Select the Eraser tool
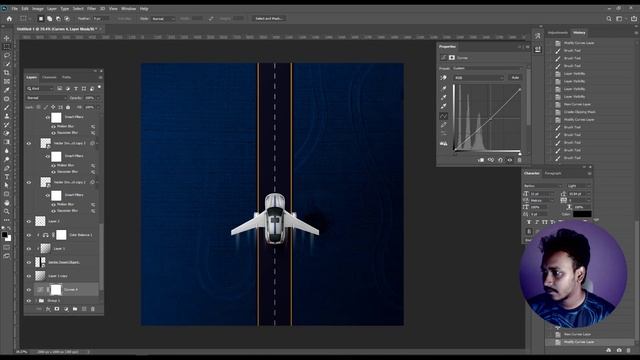The height and width of the screenshot is (360, 640). coord(7,133)
